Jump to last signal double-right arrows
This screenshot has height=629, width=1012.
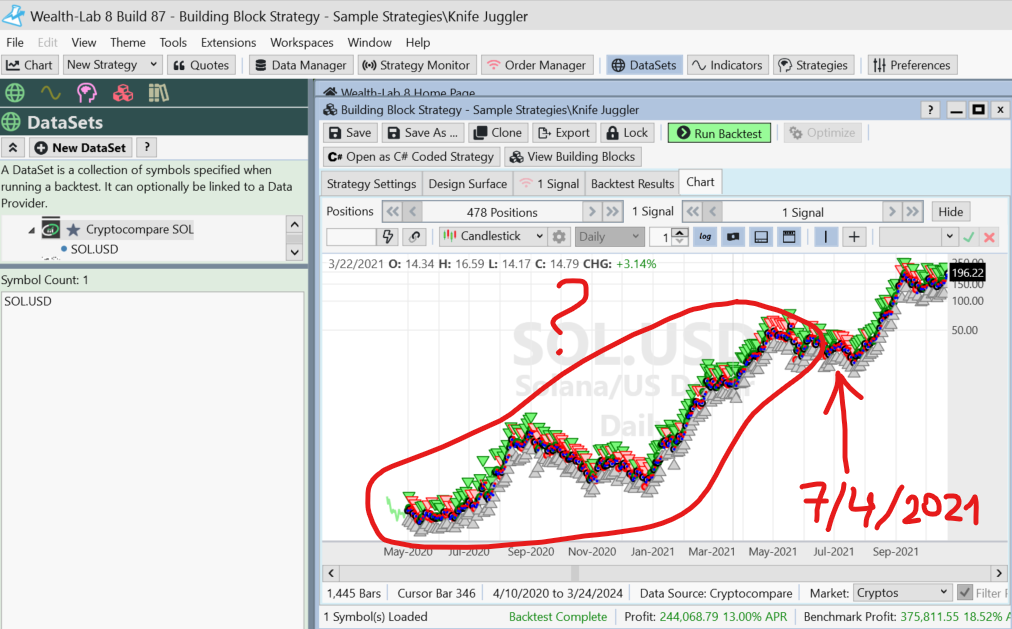click(x=912, y=212)
